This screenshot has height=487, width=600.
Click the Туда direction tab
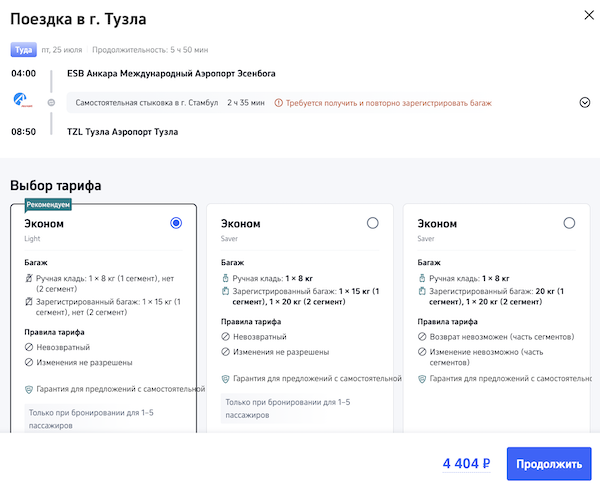point(23,49)
